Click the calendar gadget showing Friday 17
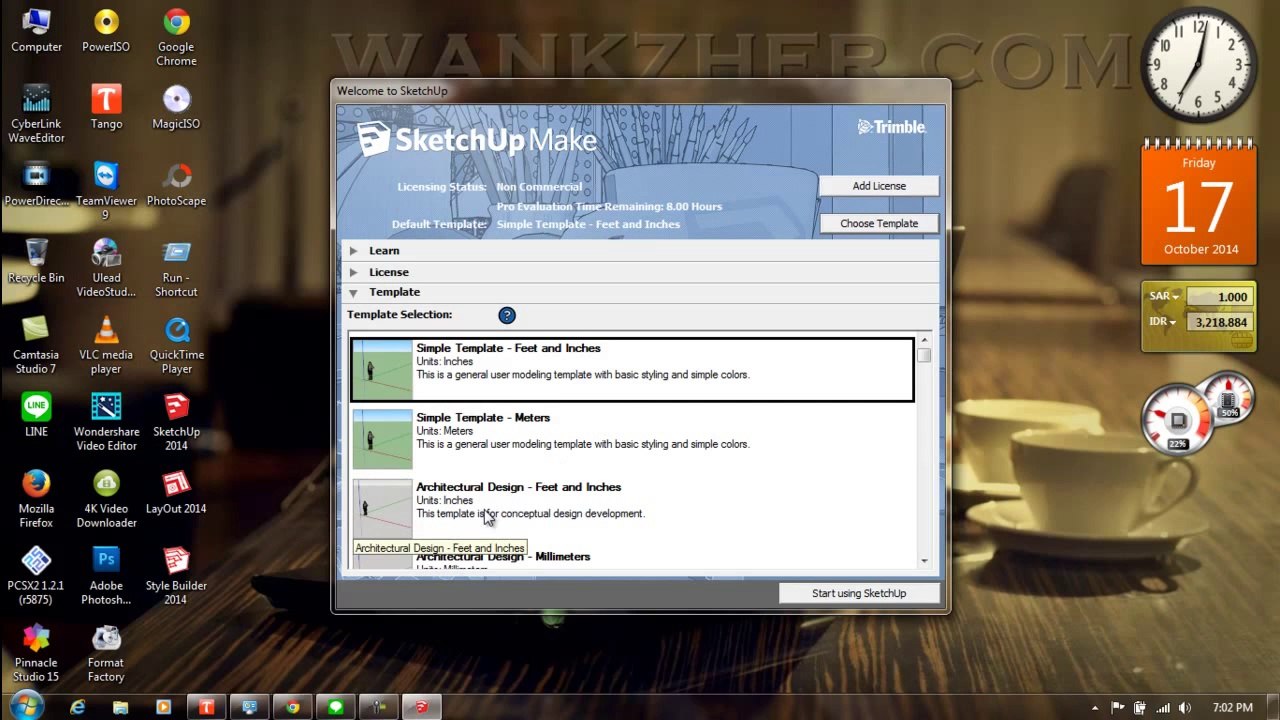This screenshot has width=1280, height=720. pos(1199,204)
